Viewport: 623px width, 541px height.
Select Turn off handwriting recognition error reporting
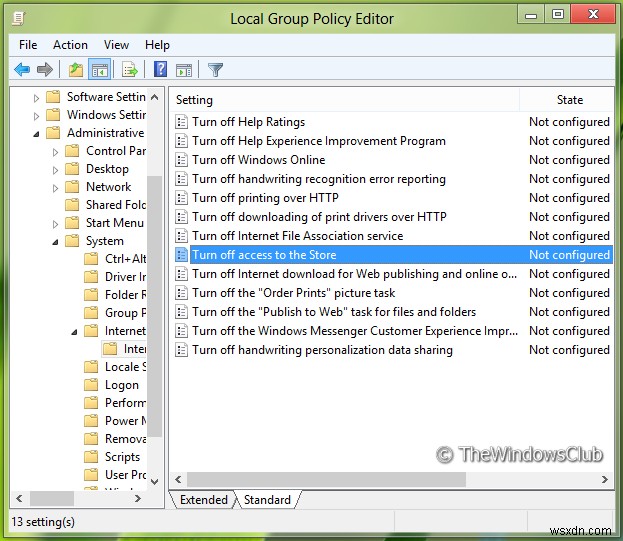pos(319,179)
